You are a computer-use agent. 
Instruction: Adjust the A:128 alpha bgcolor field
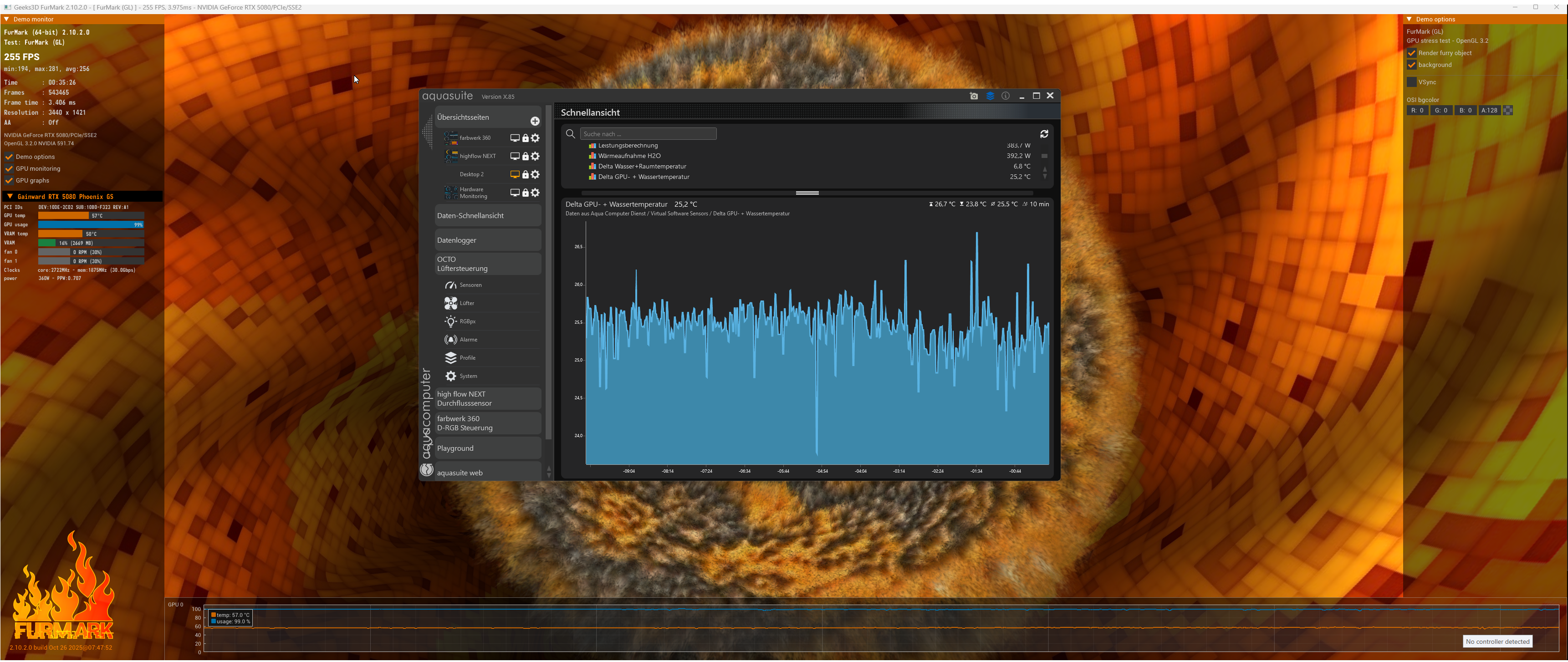1490,111
